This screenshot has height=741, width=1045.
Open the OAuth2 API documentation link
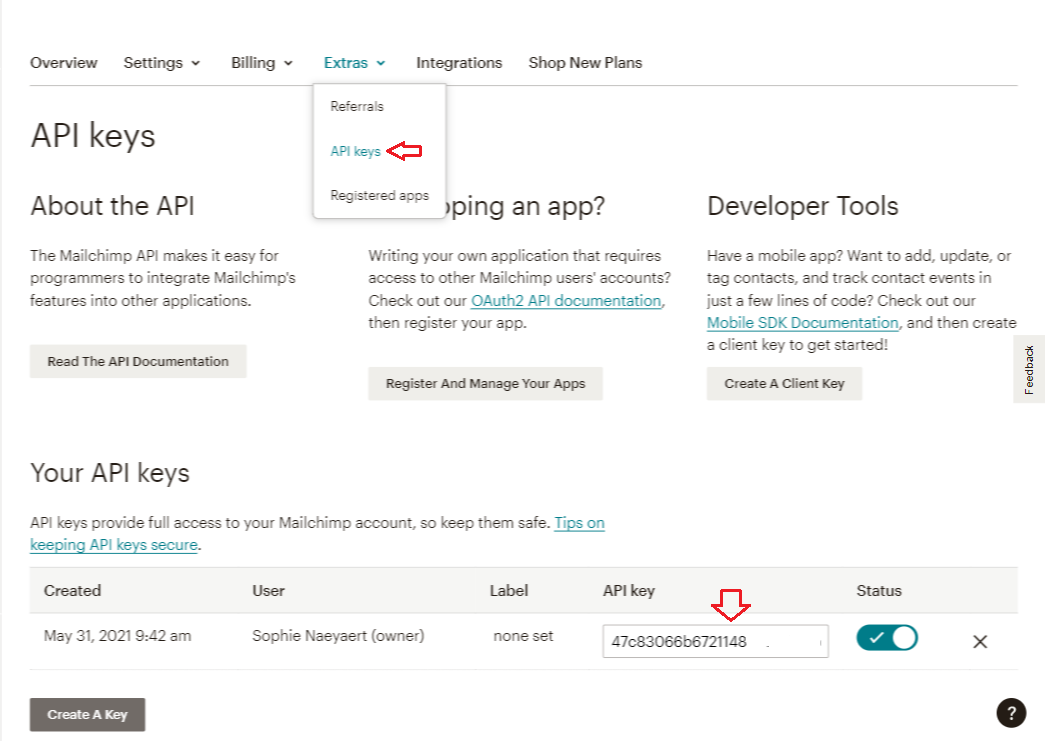tap(566, 301)
